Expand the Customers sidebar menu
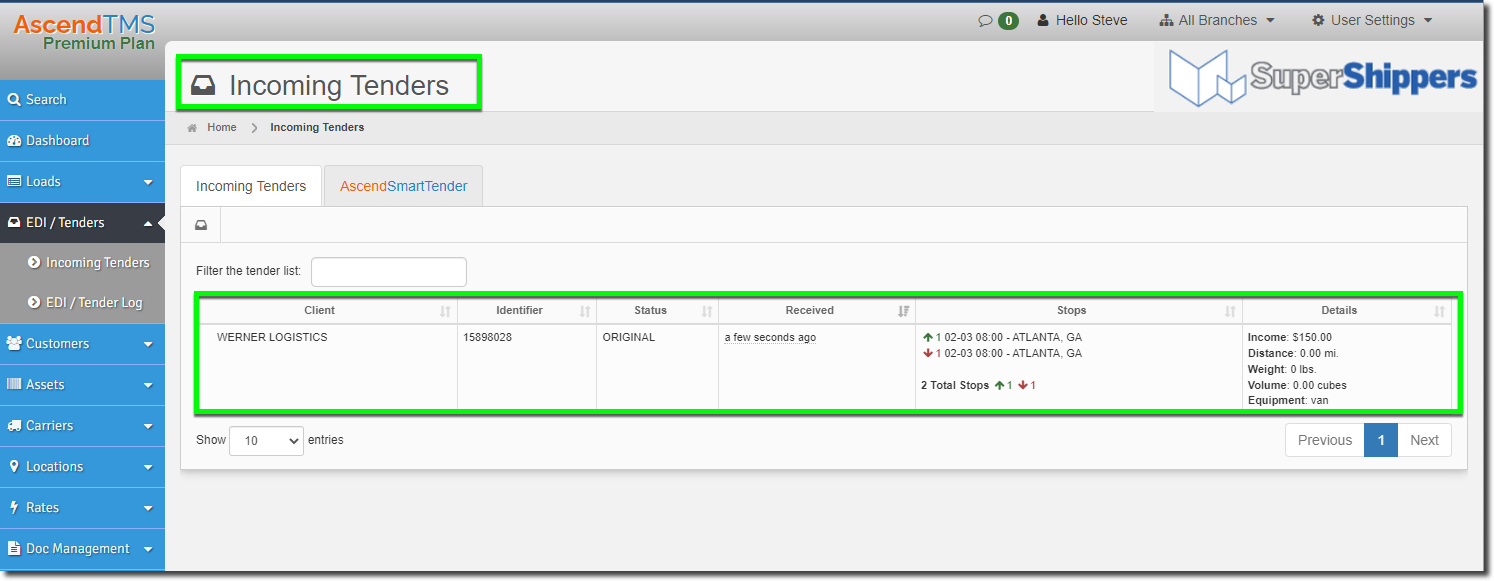This screenshot has width=1494, height=581. 148,344
